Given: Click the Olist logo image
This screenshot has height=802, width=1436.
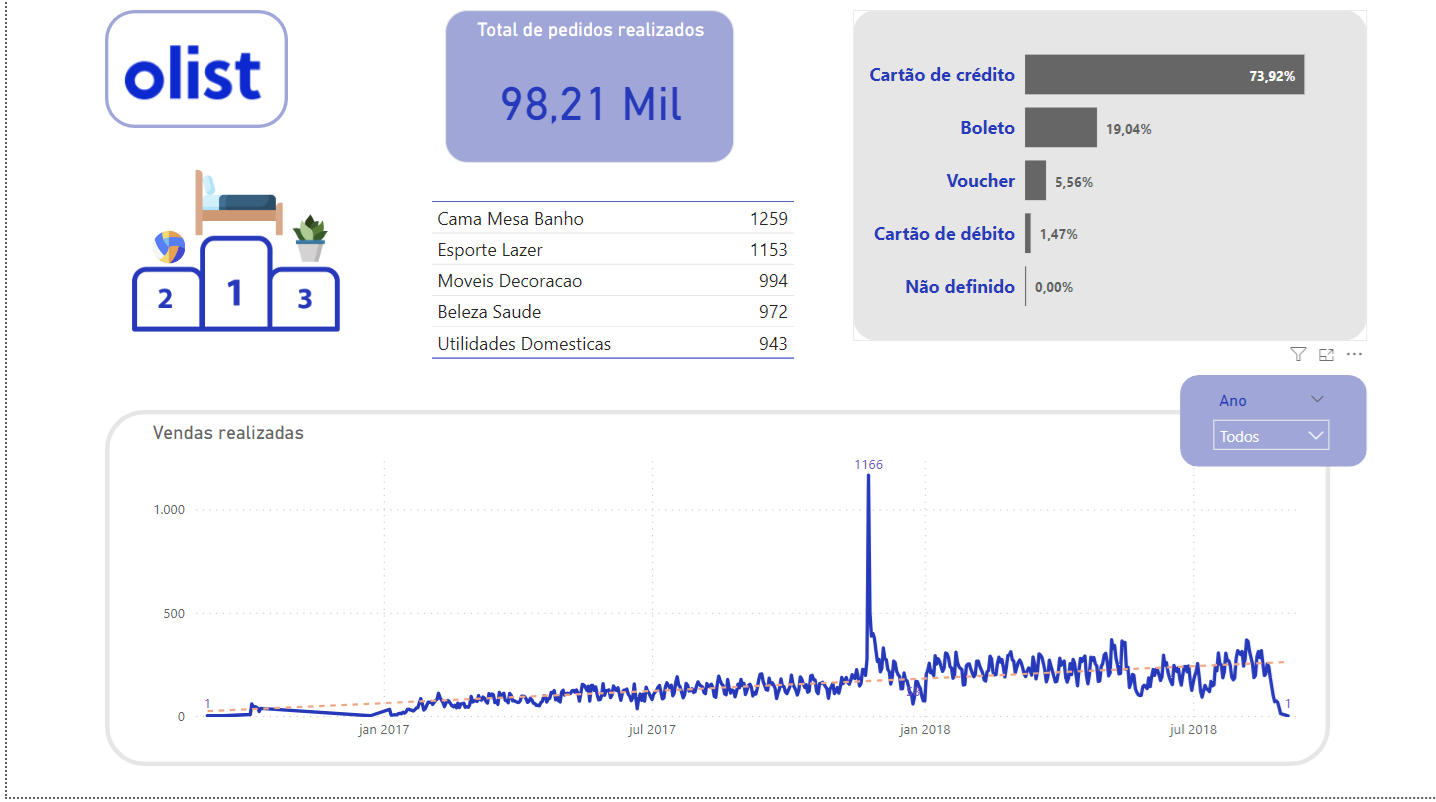Looking at the screenshot, I should (x=196, y=69).
